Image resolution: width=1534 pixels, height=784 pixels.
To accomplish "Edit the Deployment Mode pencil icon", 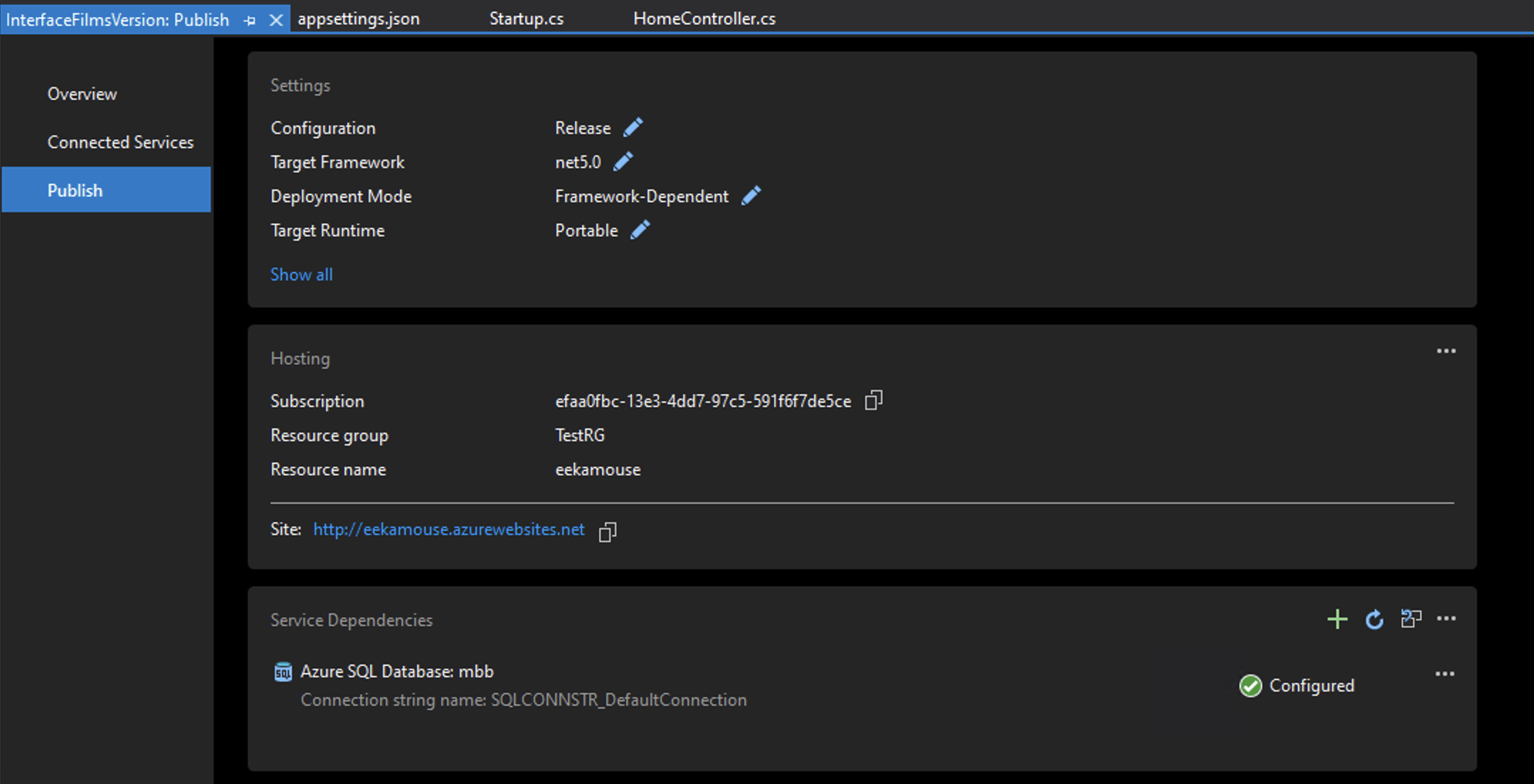I will tap(752, 196).
